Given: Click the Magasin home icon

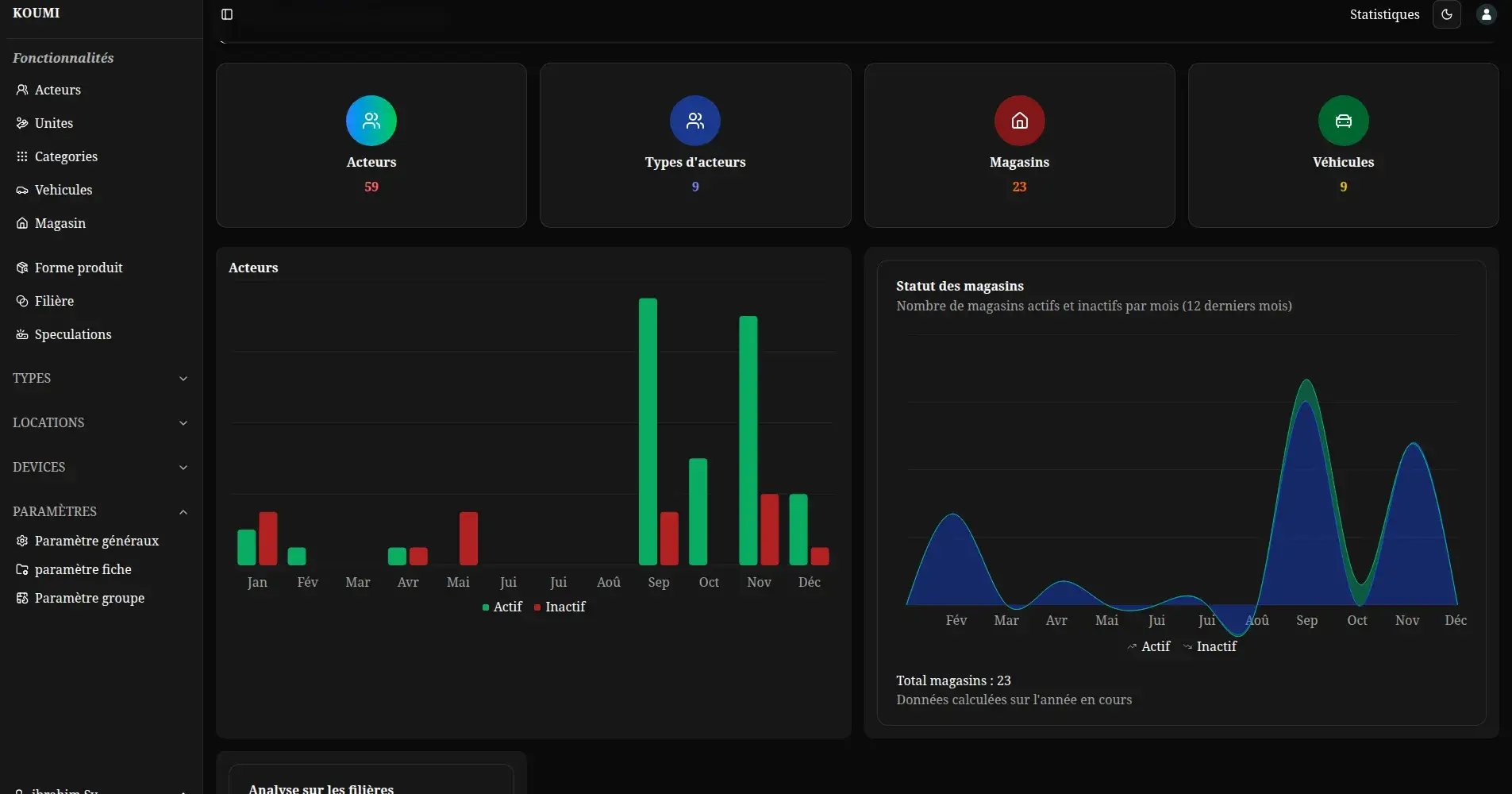Looking at the screenshot, I should pyautogui.click(x=21, y=223).
